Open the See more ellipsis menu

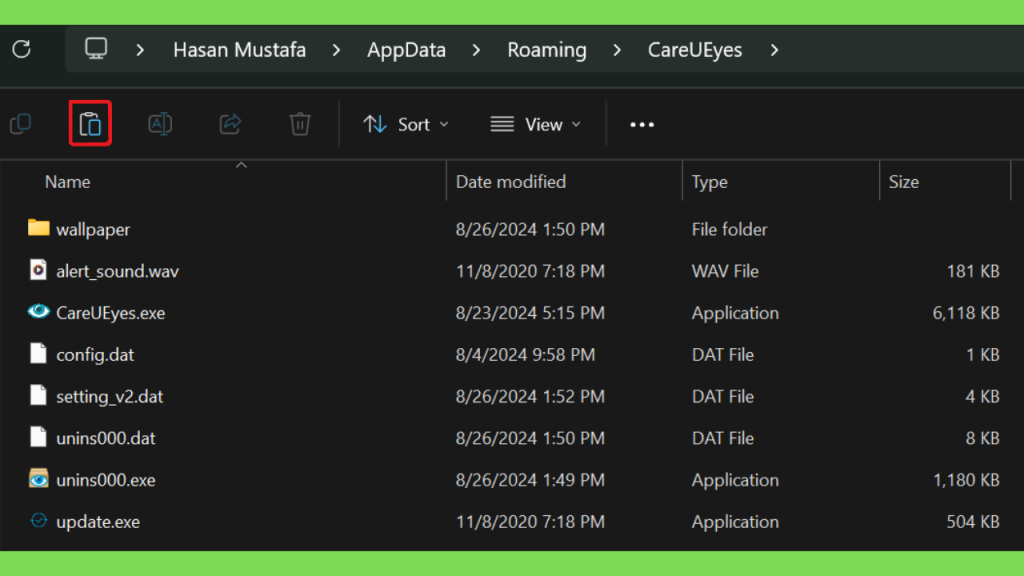(x=642, y=125)
